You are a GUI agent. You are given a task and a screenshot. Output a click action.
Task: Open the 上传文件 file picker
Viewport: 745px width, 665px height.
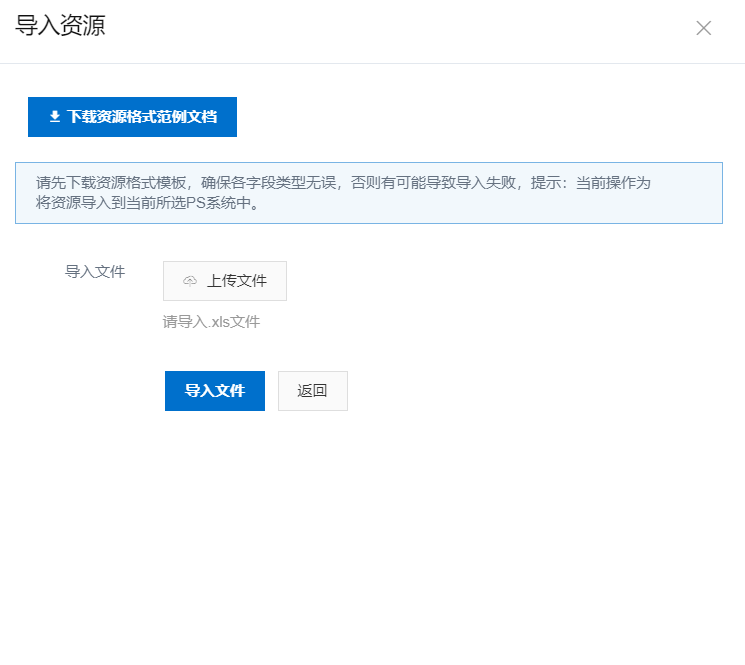(225, 281)
